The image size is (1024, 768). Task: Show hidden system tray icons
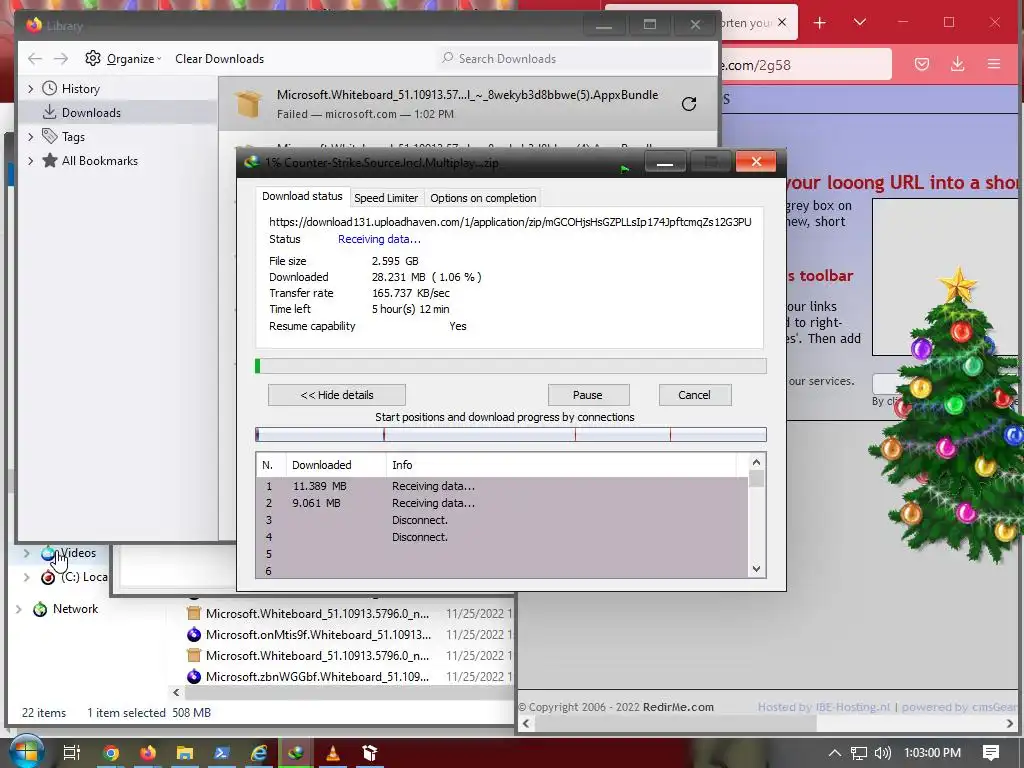[x=835, y=753]
